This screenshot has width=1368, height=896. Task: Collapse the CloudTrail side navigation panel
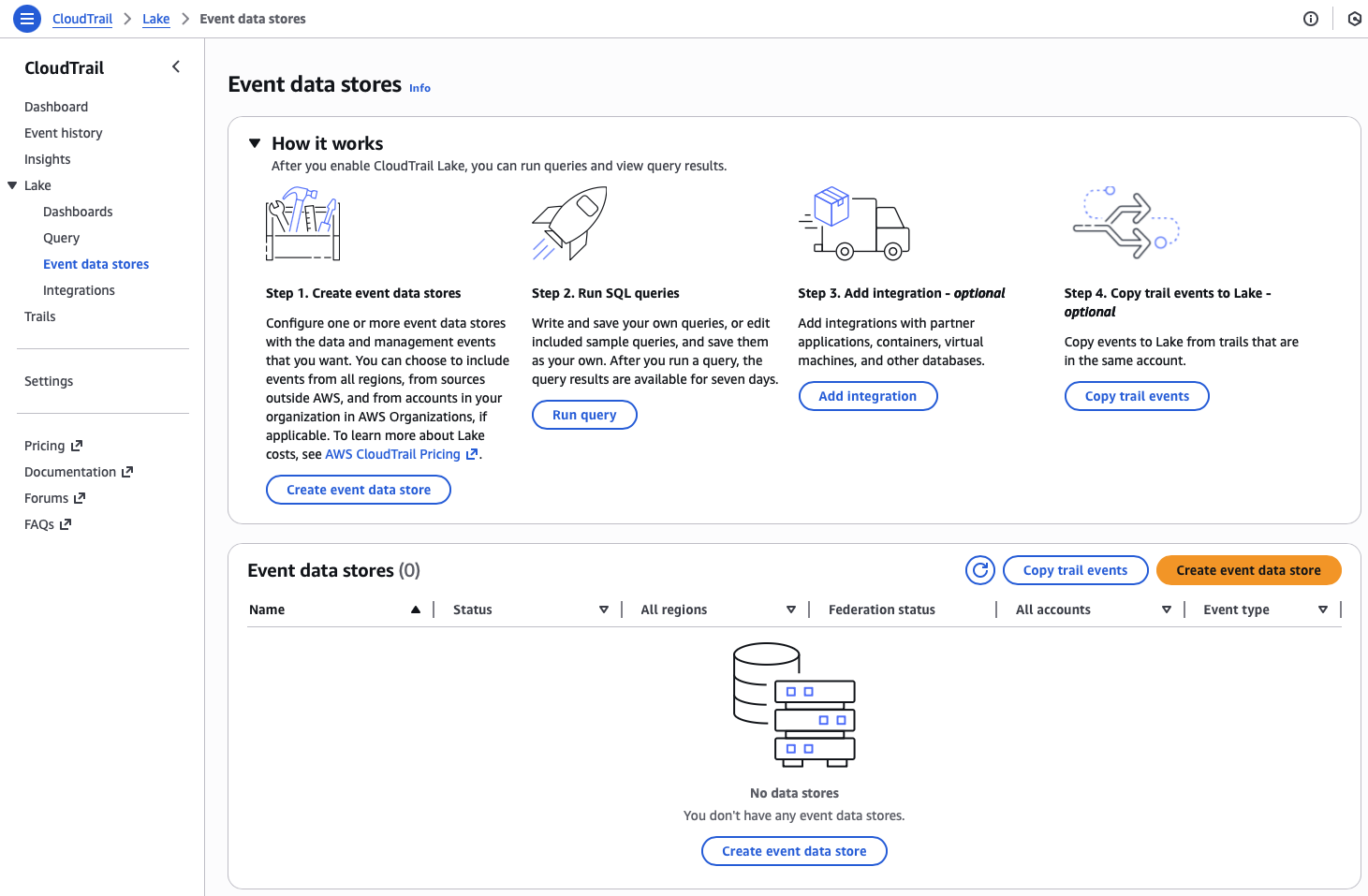coord(176,66)
